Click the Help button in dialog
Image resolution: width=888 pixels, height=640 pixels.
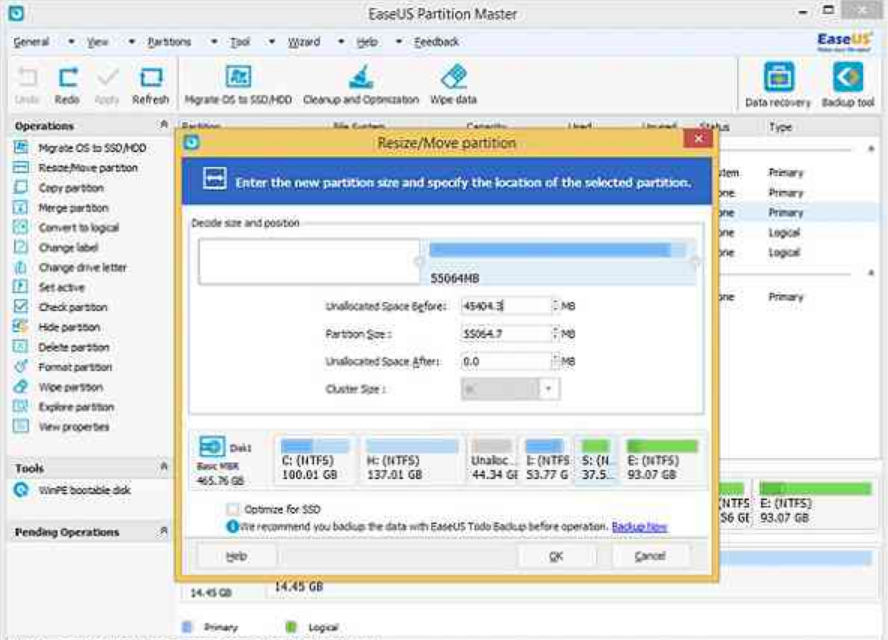tap(236, 556)
